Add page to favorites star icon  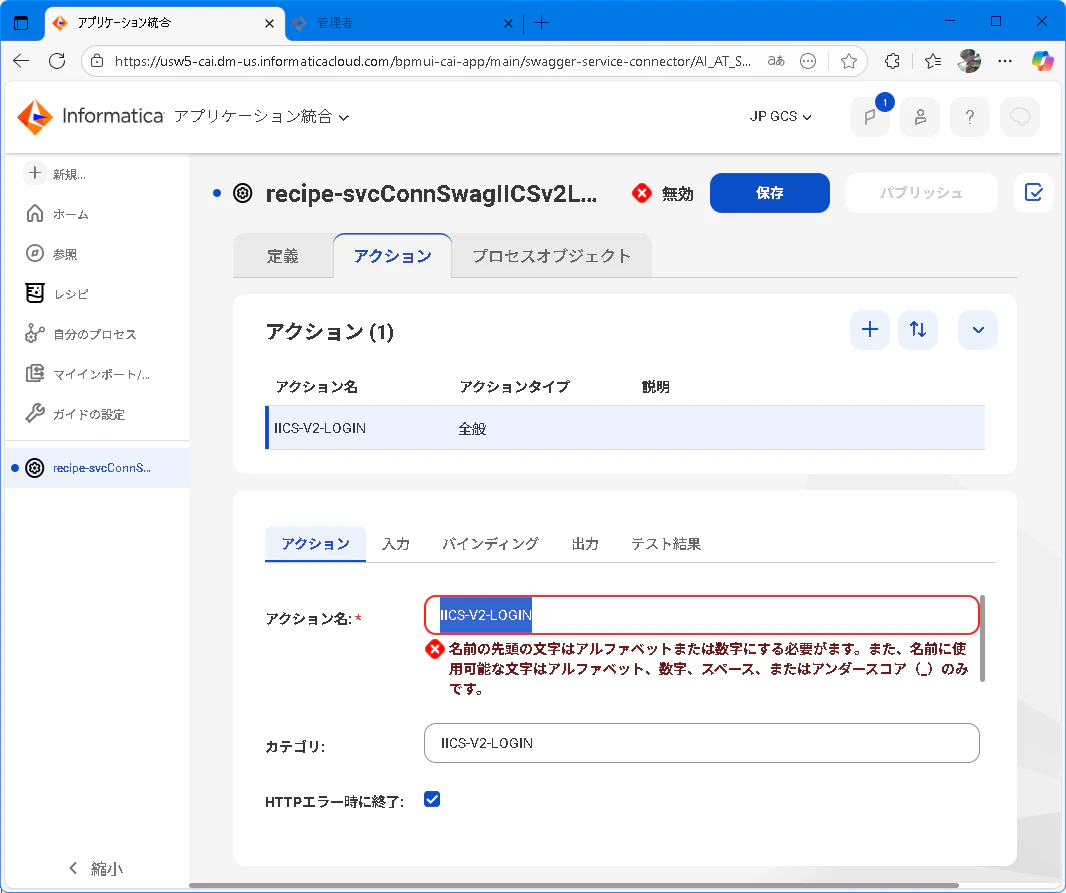848,61
